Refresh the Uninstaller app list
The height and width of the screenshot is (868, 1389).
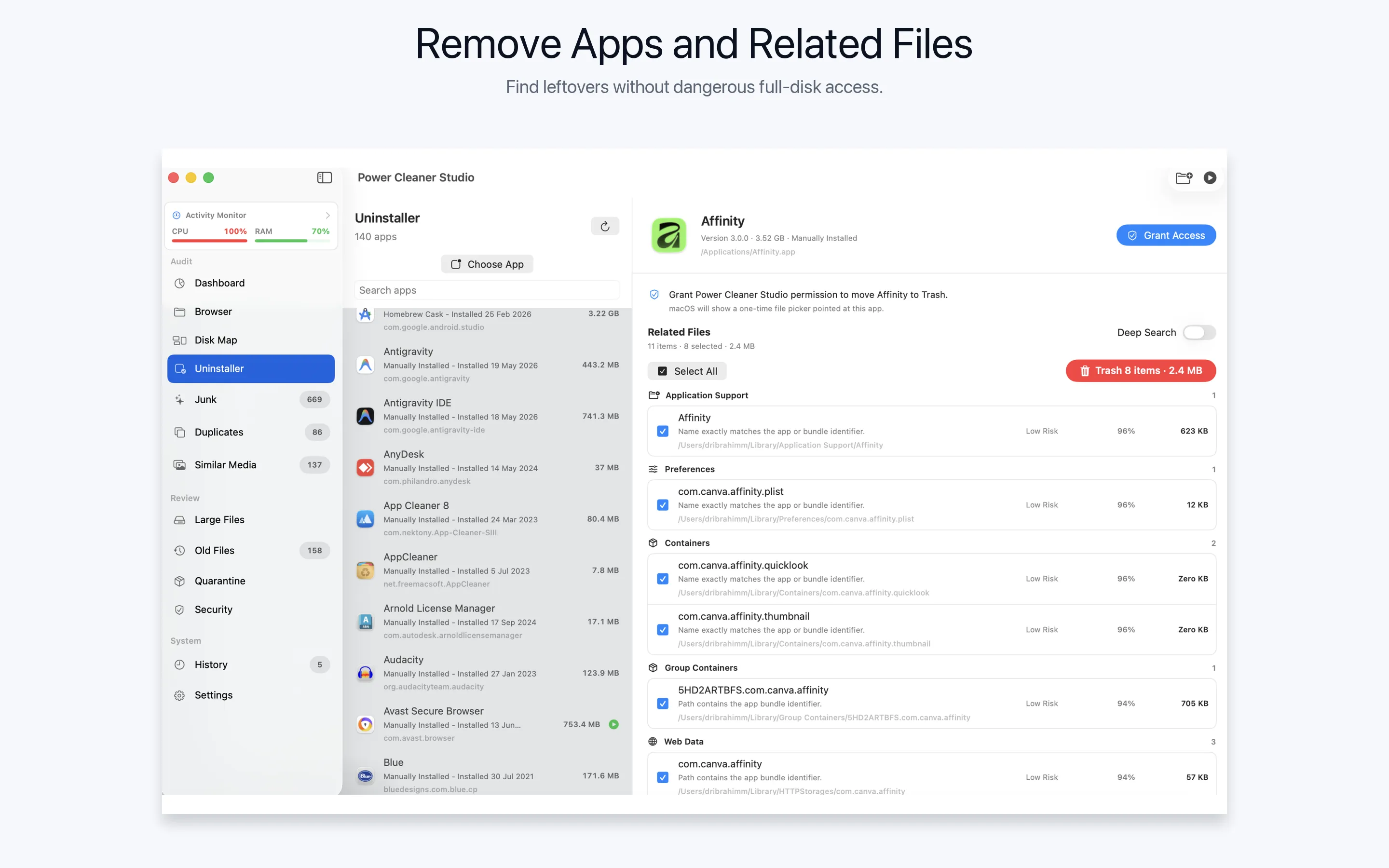click(x=605, y=226)
